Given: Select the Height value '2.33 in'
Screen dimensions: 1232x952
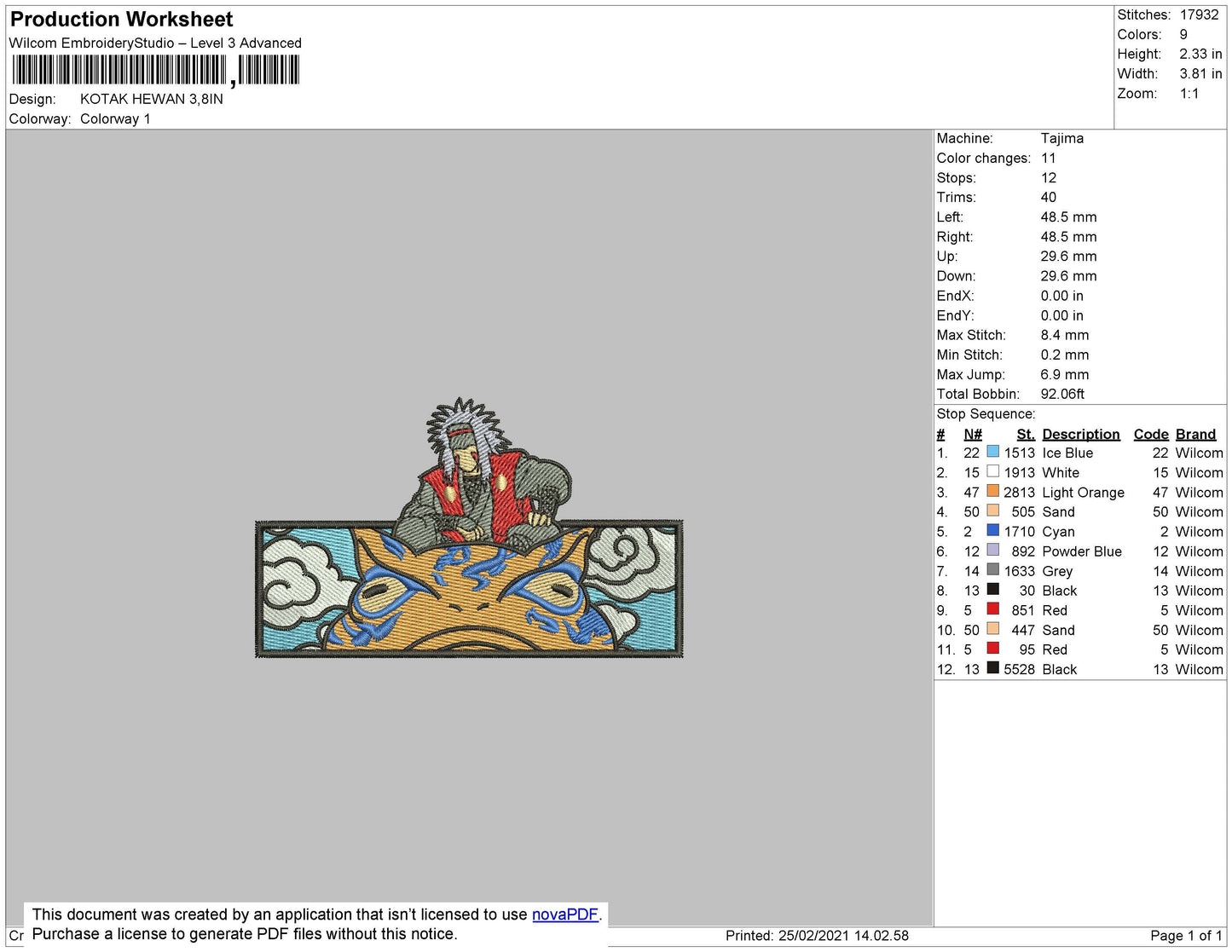Looking at the screenshot, I should coord(1200,54).
